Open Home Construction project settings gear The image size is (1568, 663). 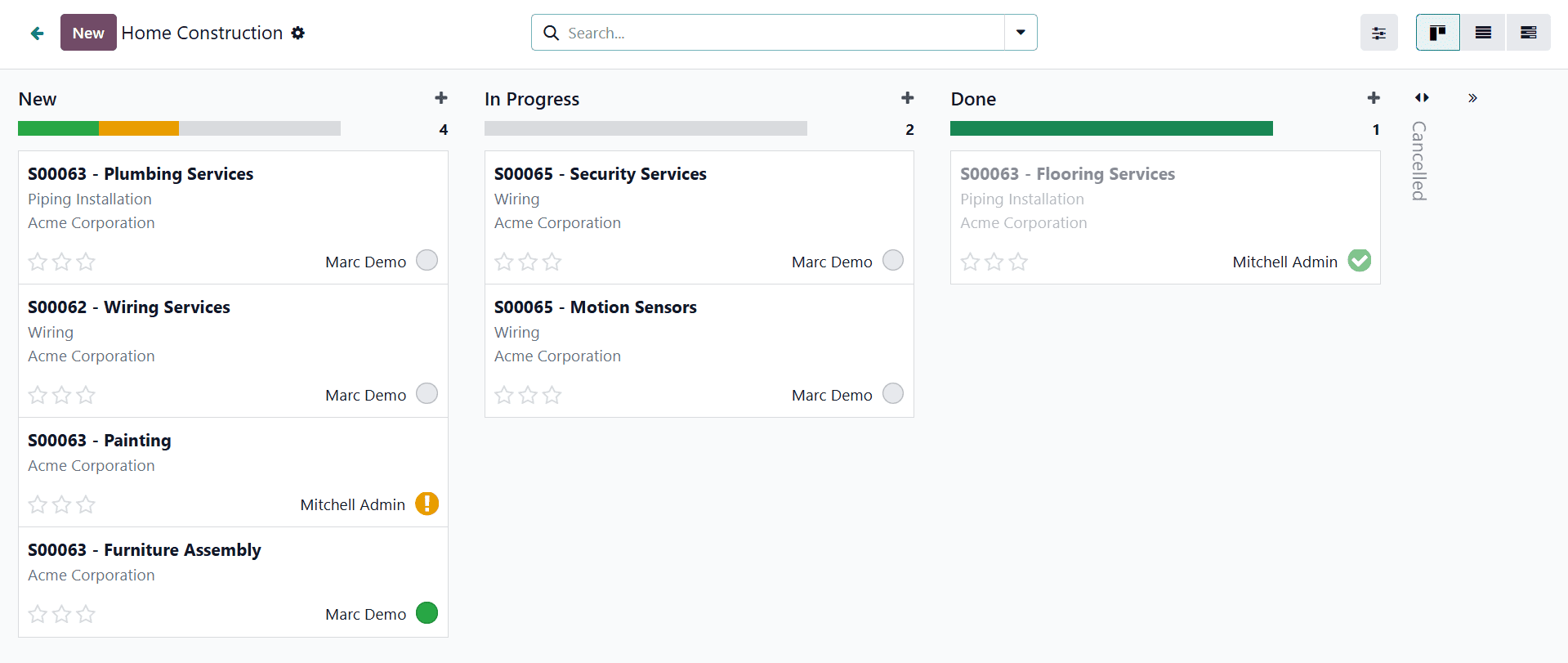(x=298, y=33)
